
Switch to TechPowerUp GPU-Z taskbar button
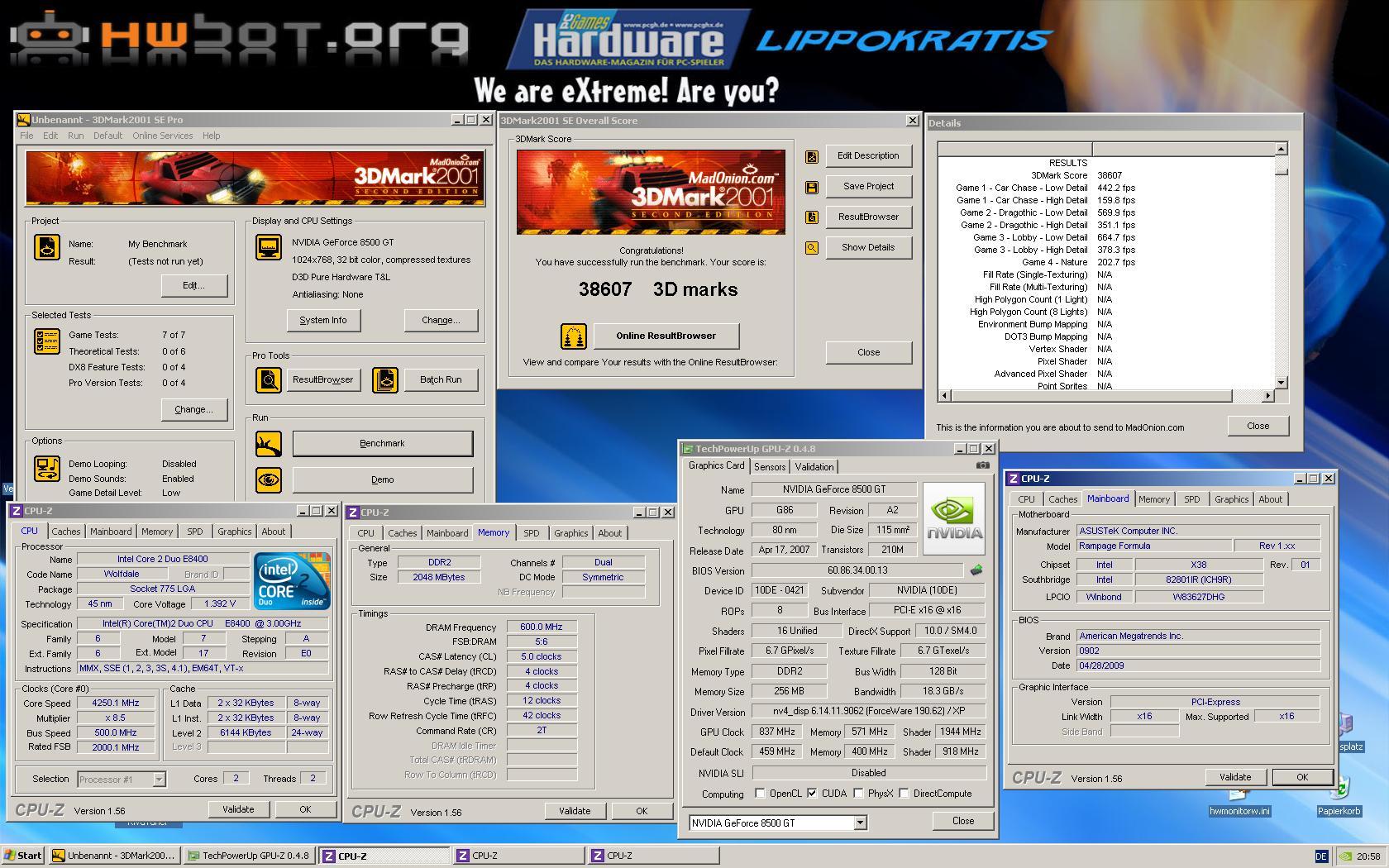pyautogui.click(x=250, y=856)
